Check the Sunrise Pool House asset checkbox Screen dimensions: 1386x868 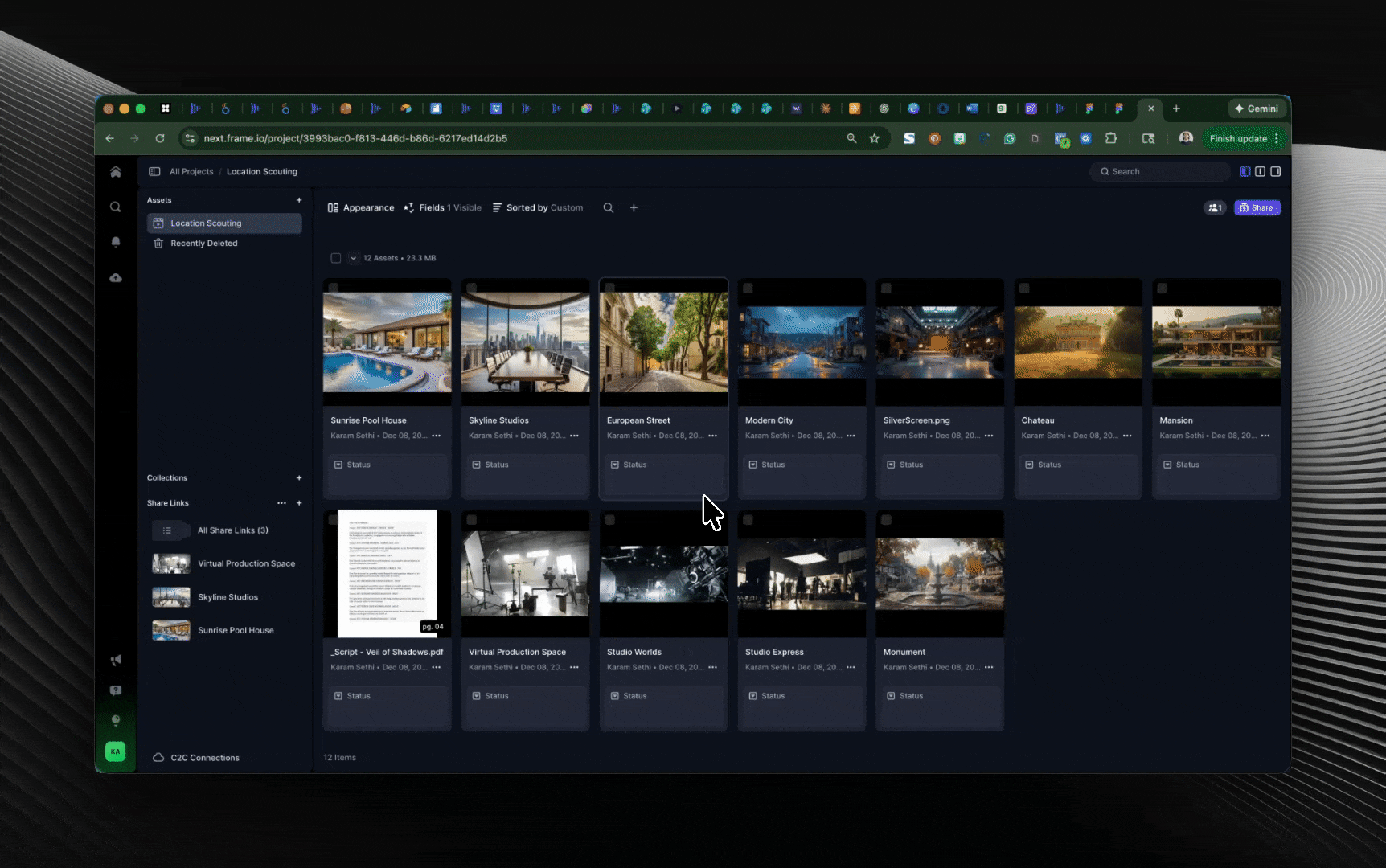click(x=335, y=288)
